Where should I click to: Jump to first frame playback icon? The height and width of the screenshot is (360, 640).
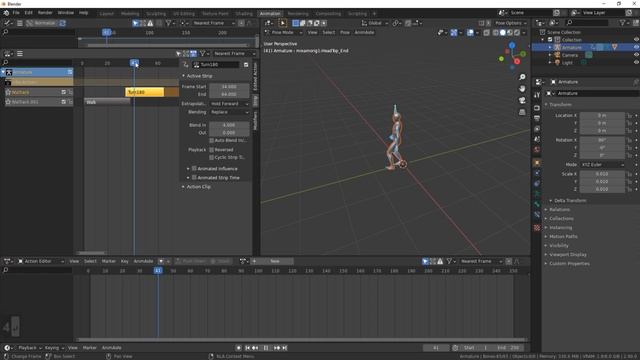[247, 348]
